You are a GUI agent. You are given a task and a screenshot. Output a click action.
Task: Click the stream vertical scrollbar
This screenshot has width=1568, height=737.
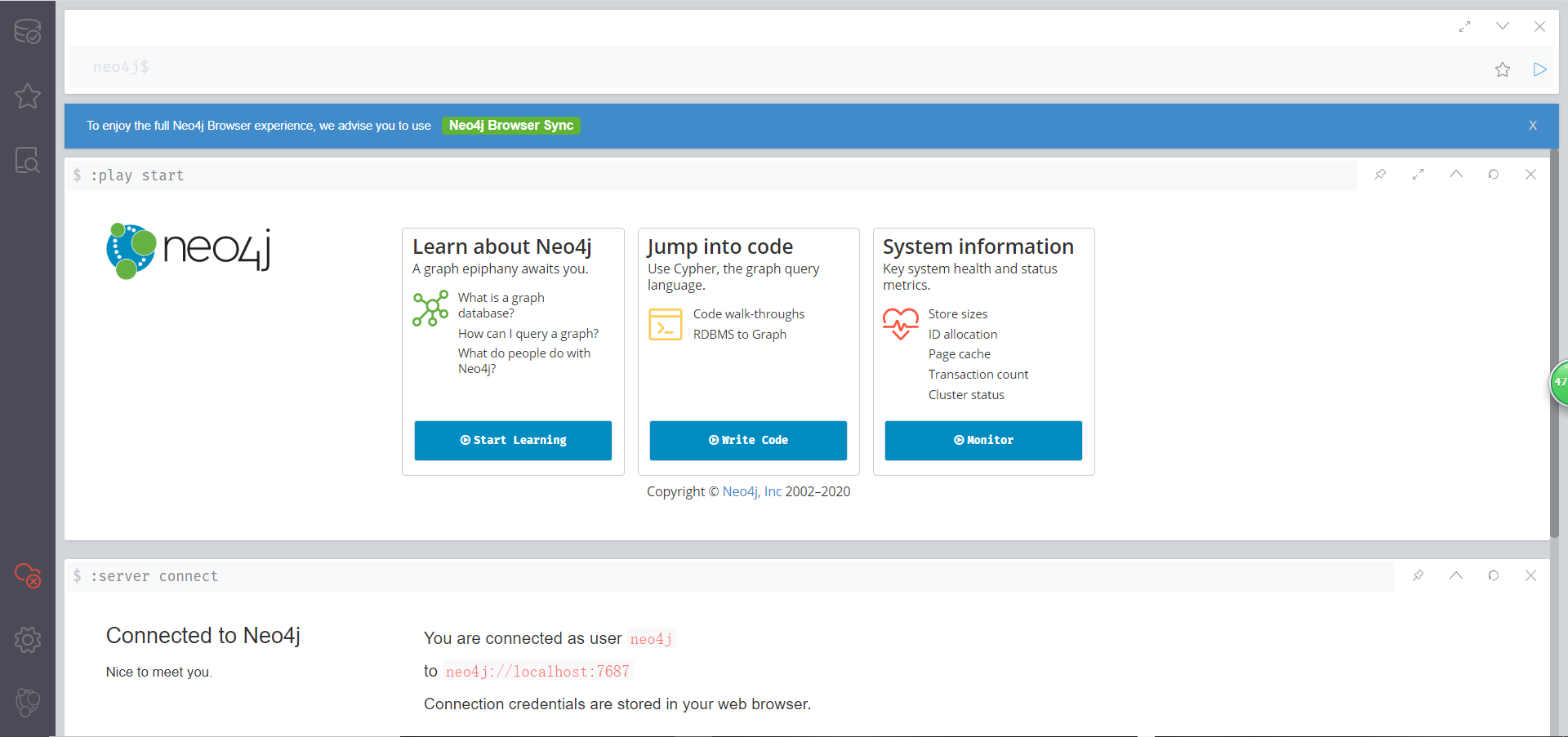[1555, 343]
